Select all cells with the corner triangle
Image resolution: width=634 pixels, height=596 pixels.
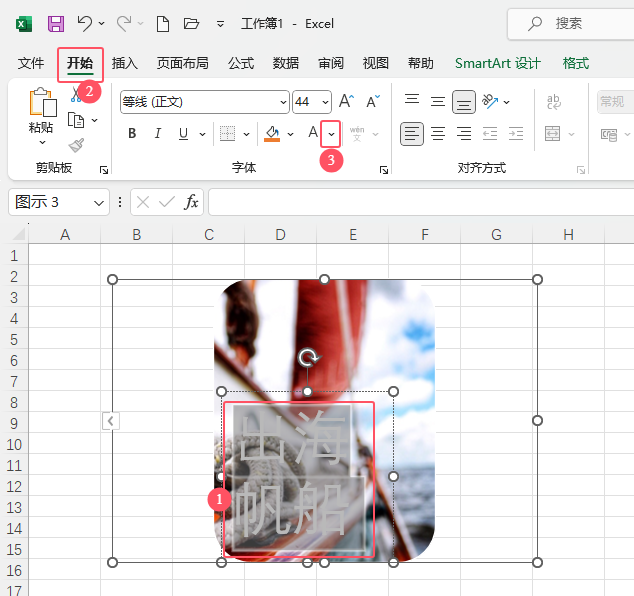(17, 235)
